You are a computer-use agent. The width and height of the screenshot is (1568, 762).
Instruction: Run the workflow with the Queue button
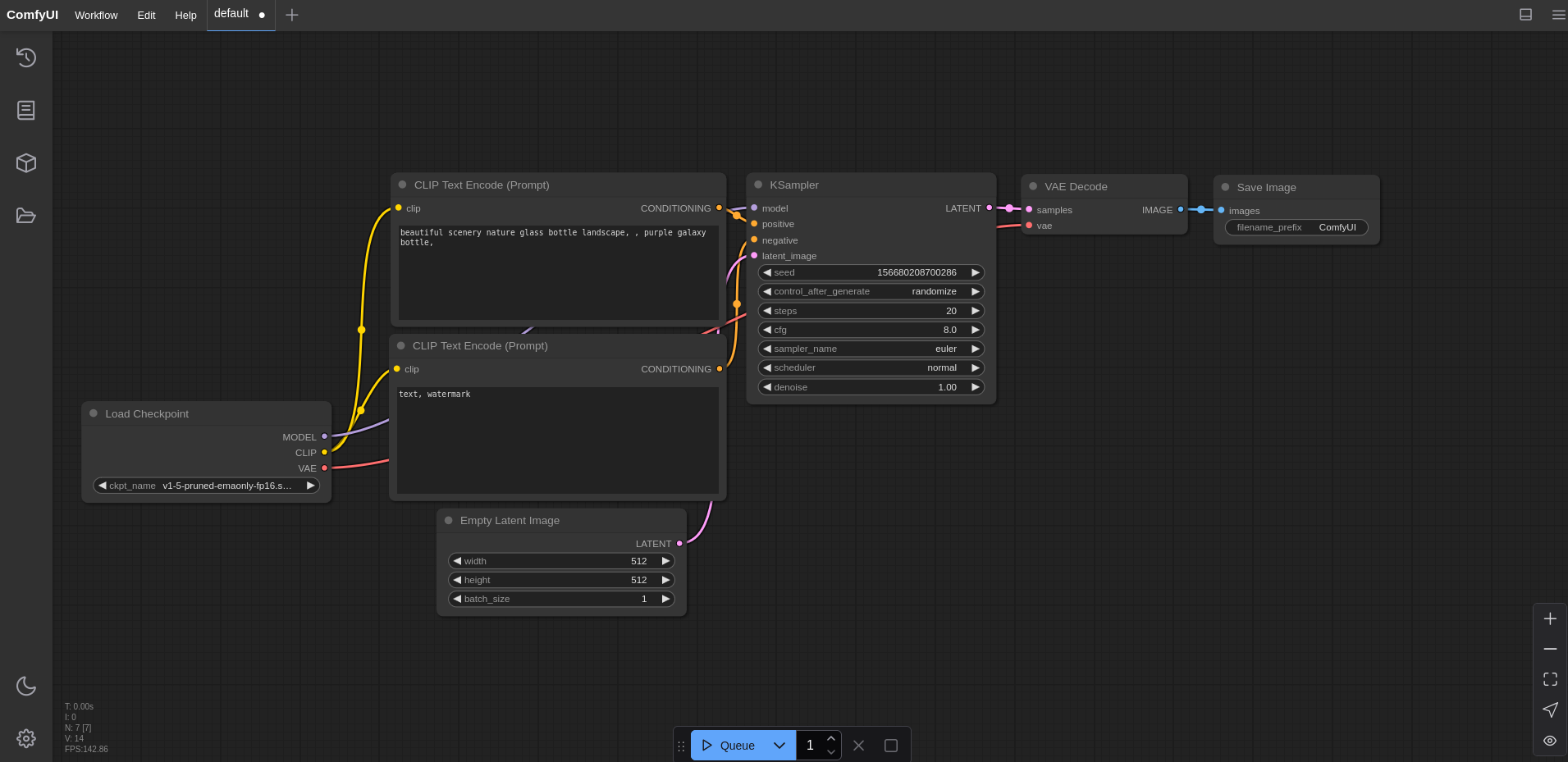pyautogui.click(x=728, y=746)
